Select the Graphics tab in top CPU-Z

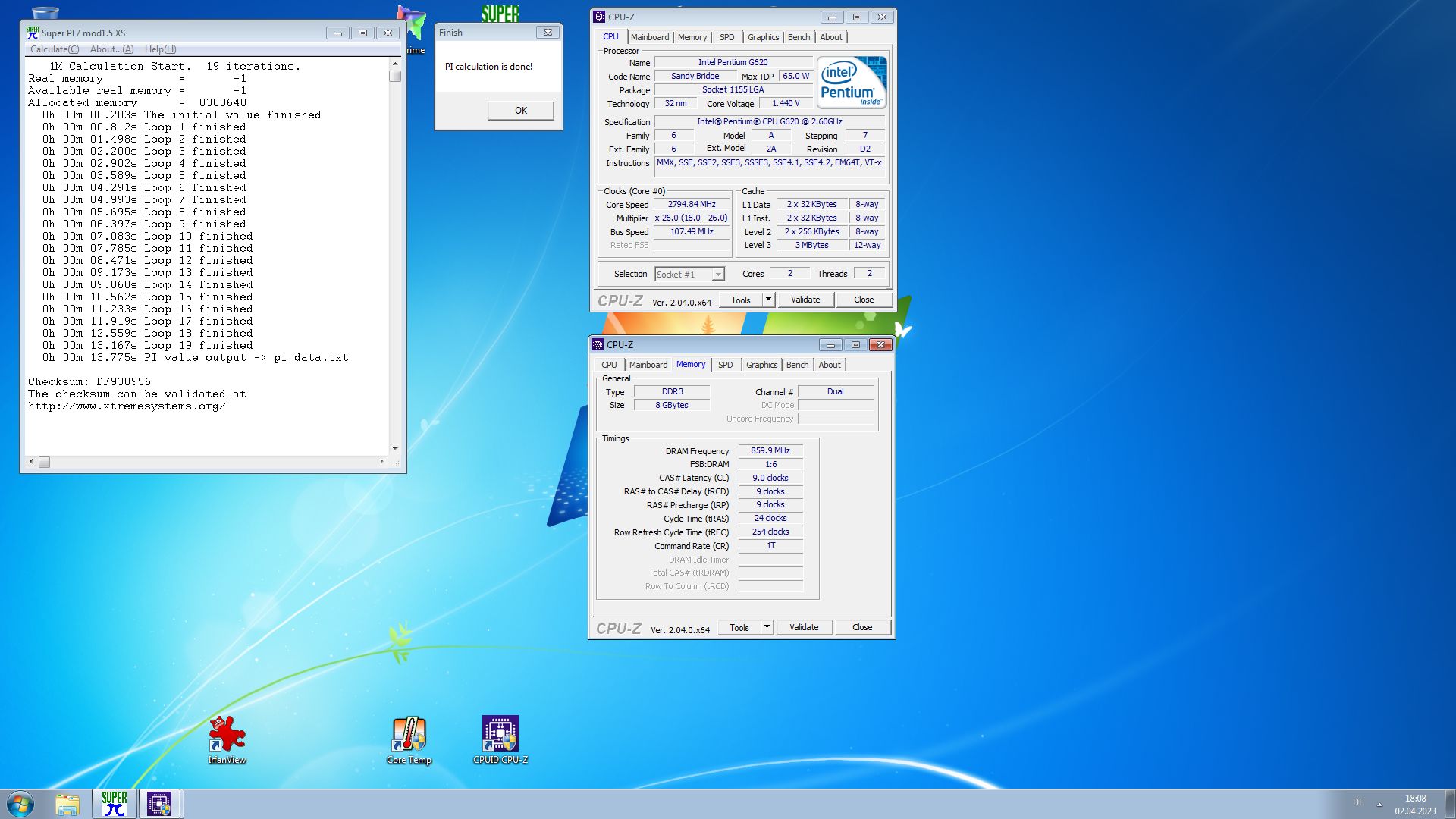tap(763, 37)
